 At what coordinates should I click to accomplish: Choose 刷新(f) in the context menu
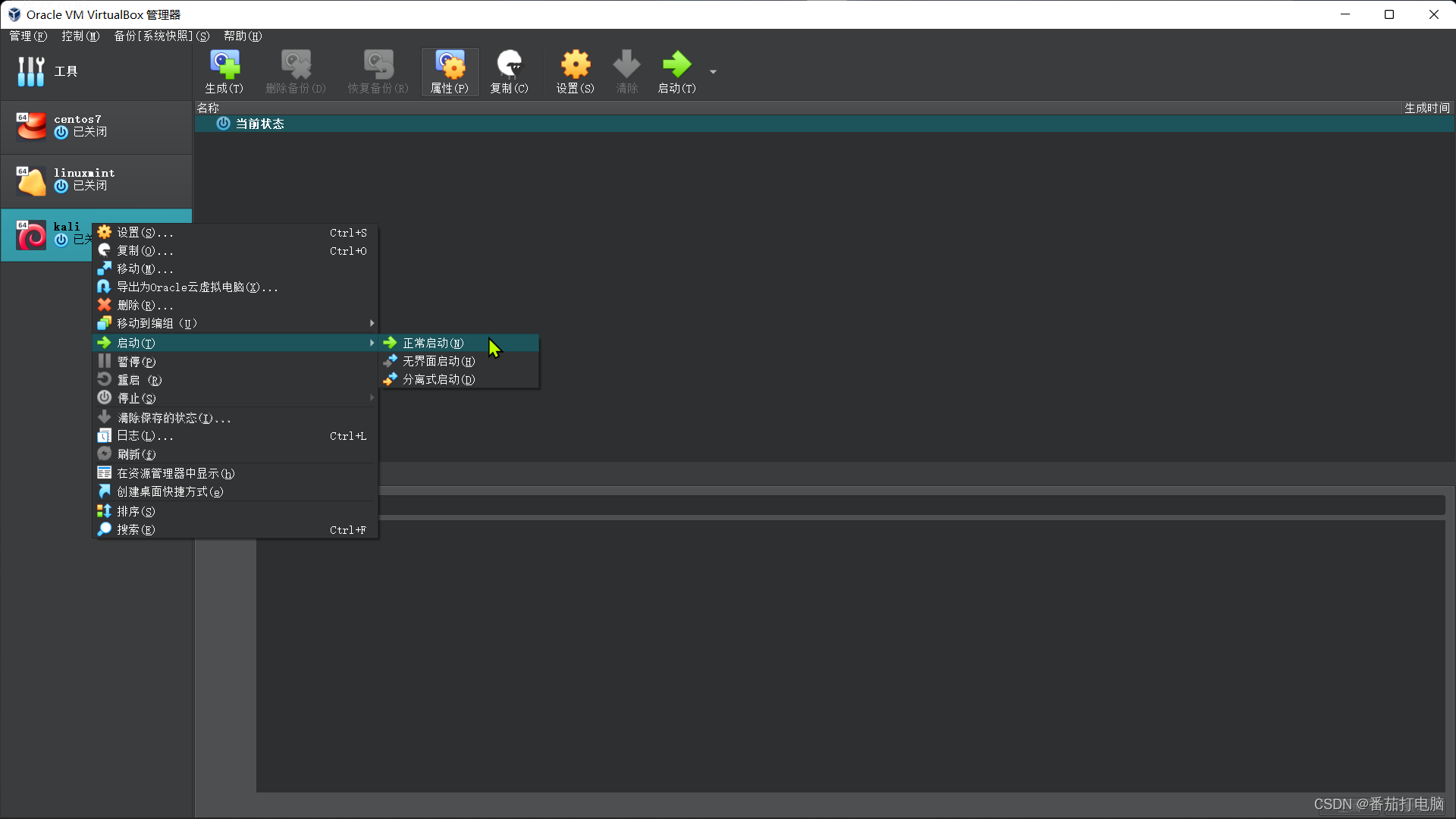pos(235,454)
